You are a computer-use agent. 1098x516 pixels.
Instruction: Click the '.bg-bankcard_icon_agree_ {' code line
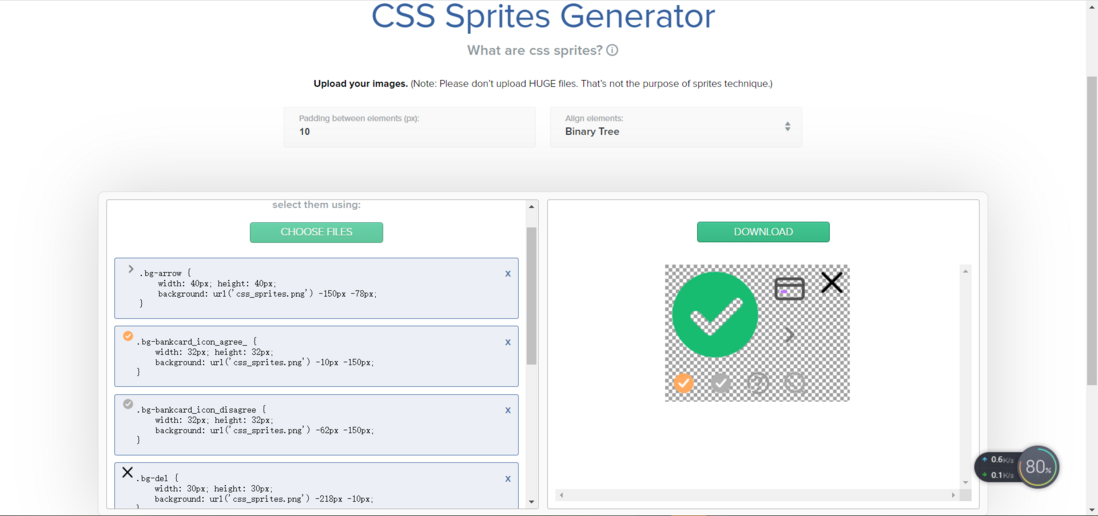(x=197, y=341)
